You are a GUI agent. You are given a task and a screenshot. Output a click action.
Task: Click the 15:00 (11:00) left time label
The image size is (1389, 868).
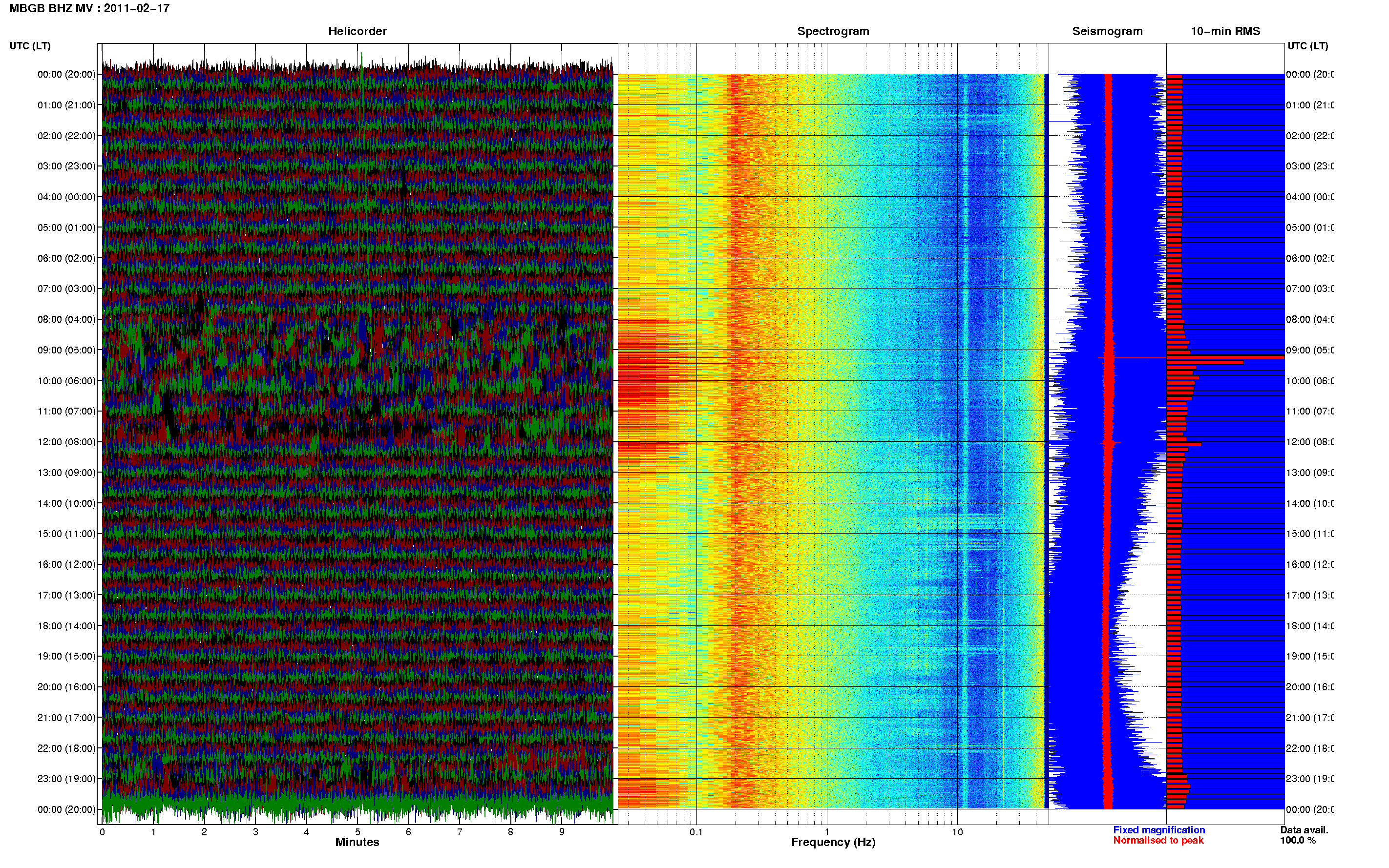click(x=66, y=533)
